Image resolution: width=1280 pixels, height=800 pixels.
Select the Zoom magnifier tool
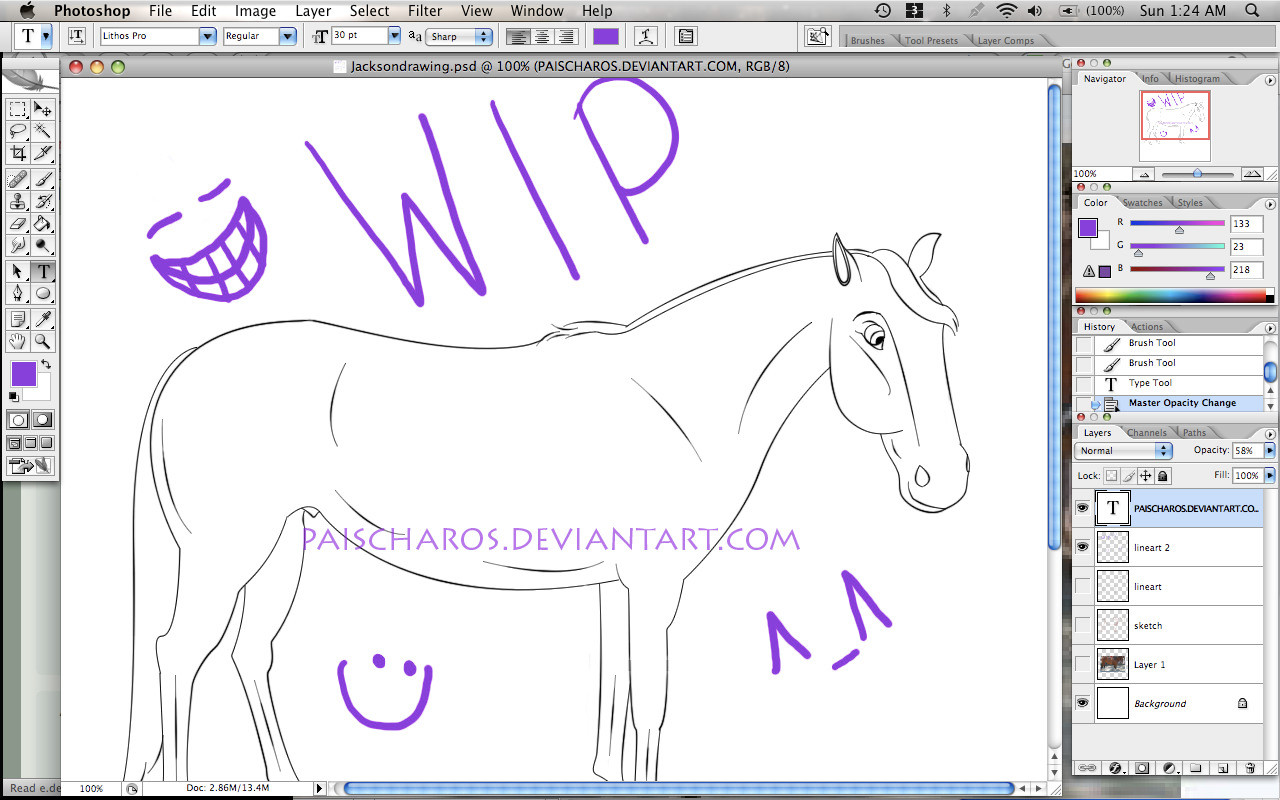[43, 342]
